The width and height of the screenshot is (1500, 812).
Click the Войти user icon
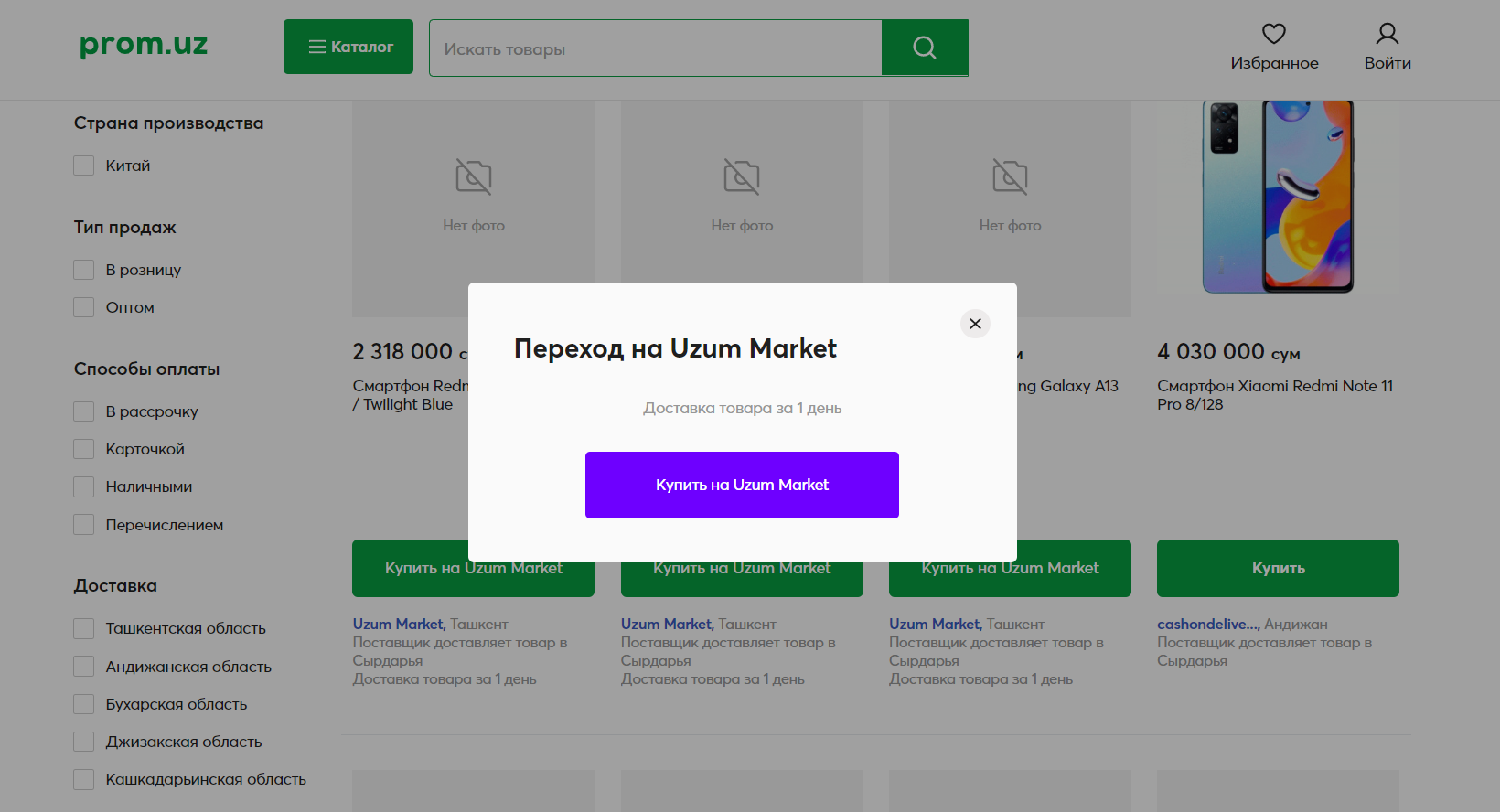[x=1387, y=34]
